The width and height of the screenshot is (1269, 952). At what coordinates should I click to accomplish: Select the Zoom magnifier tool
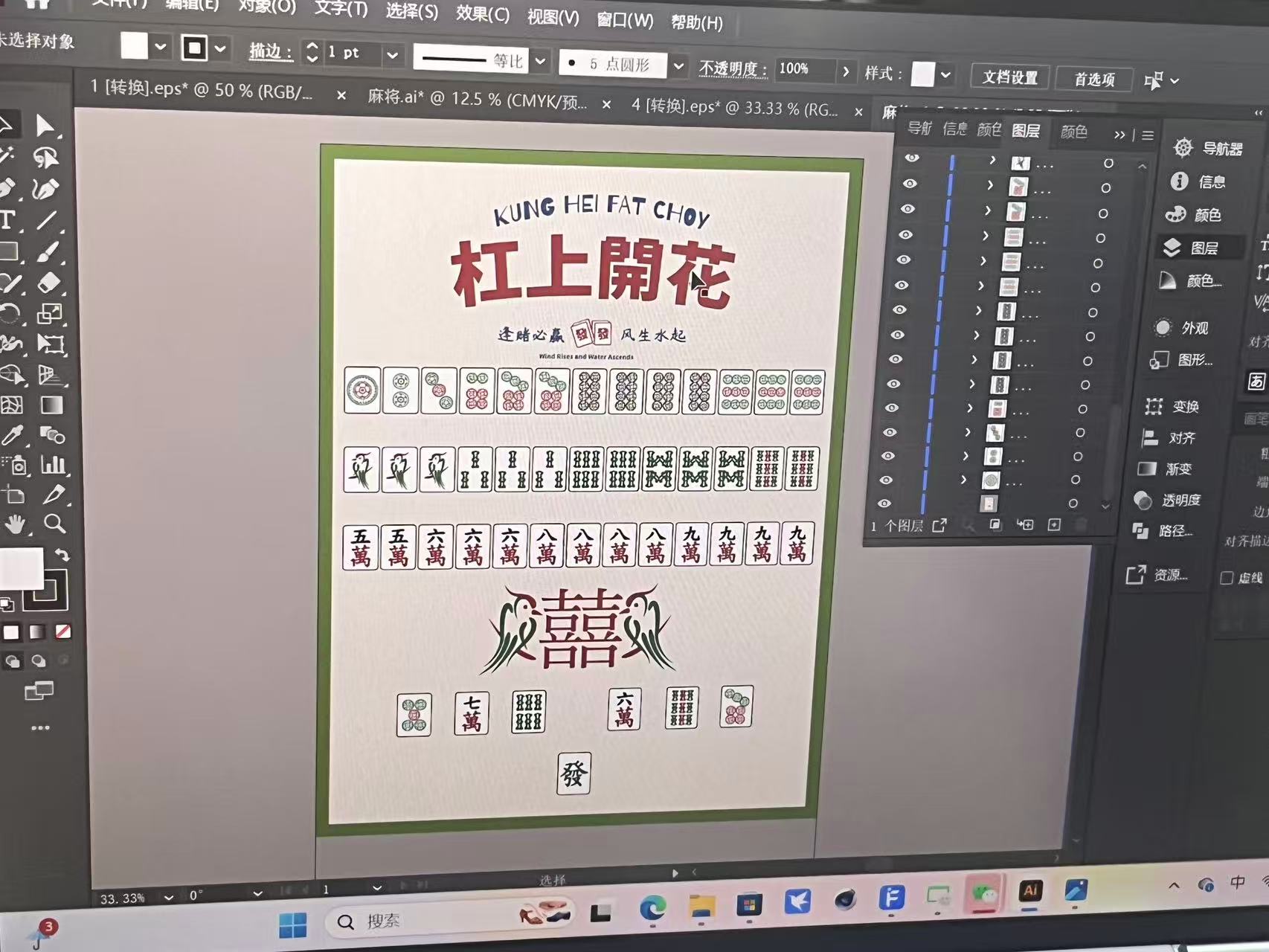54,524
